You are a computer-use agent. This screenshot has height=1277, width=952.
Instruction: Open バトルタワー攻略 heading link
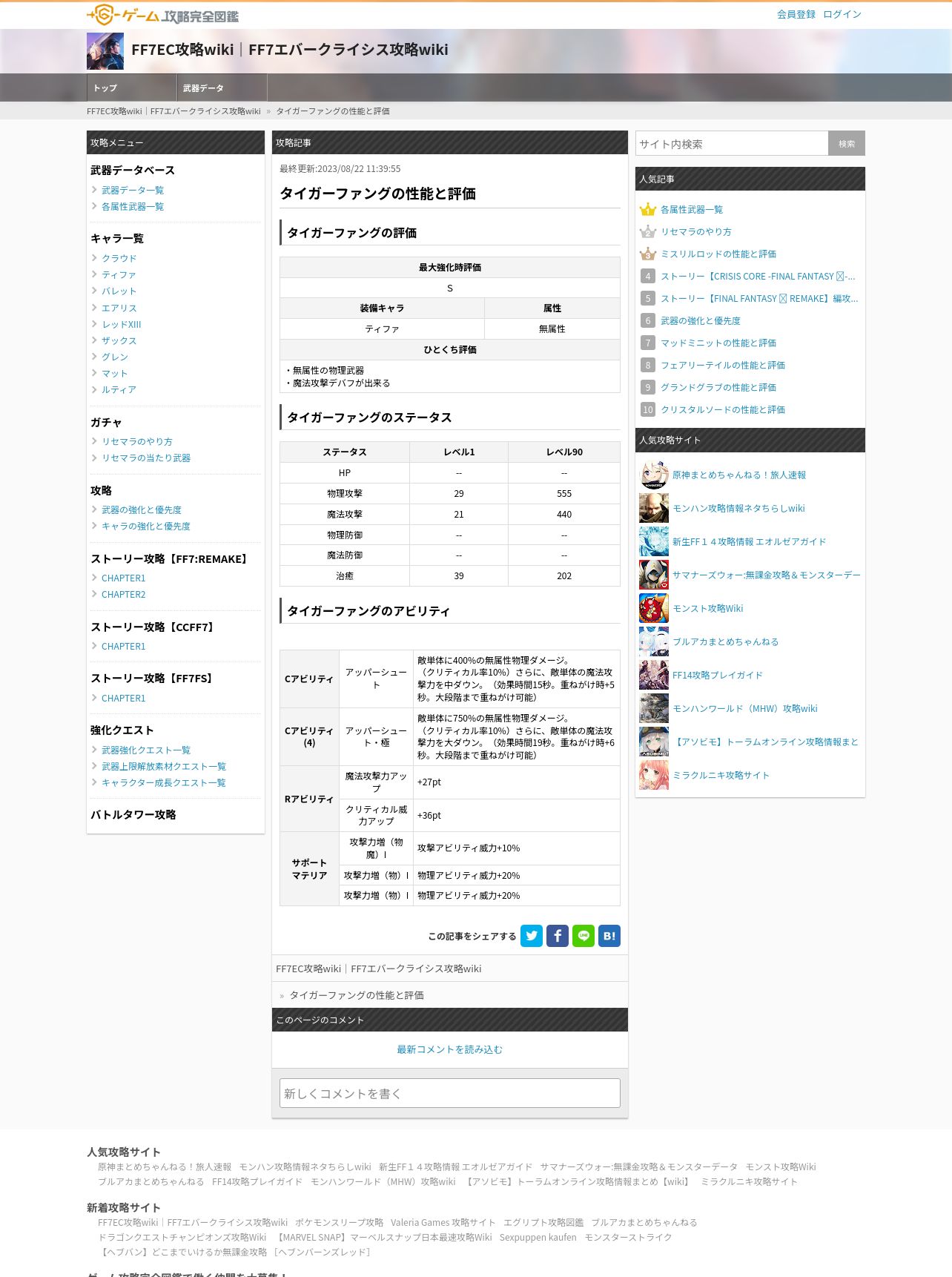[133, 814]
